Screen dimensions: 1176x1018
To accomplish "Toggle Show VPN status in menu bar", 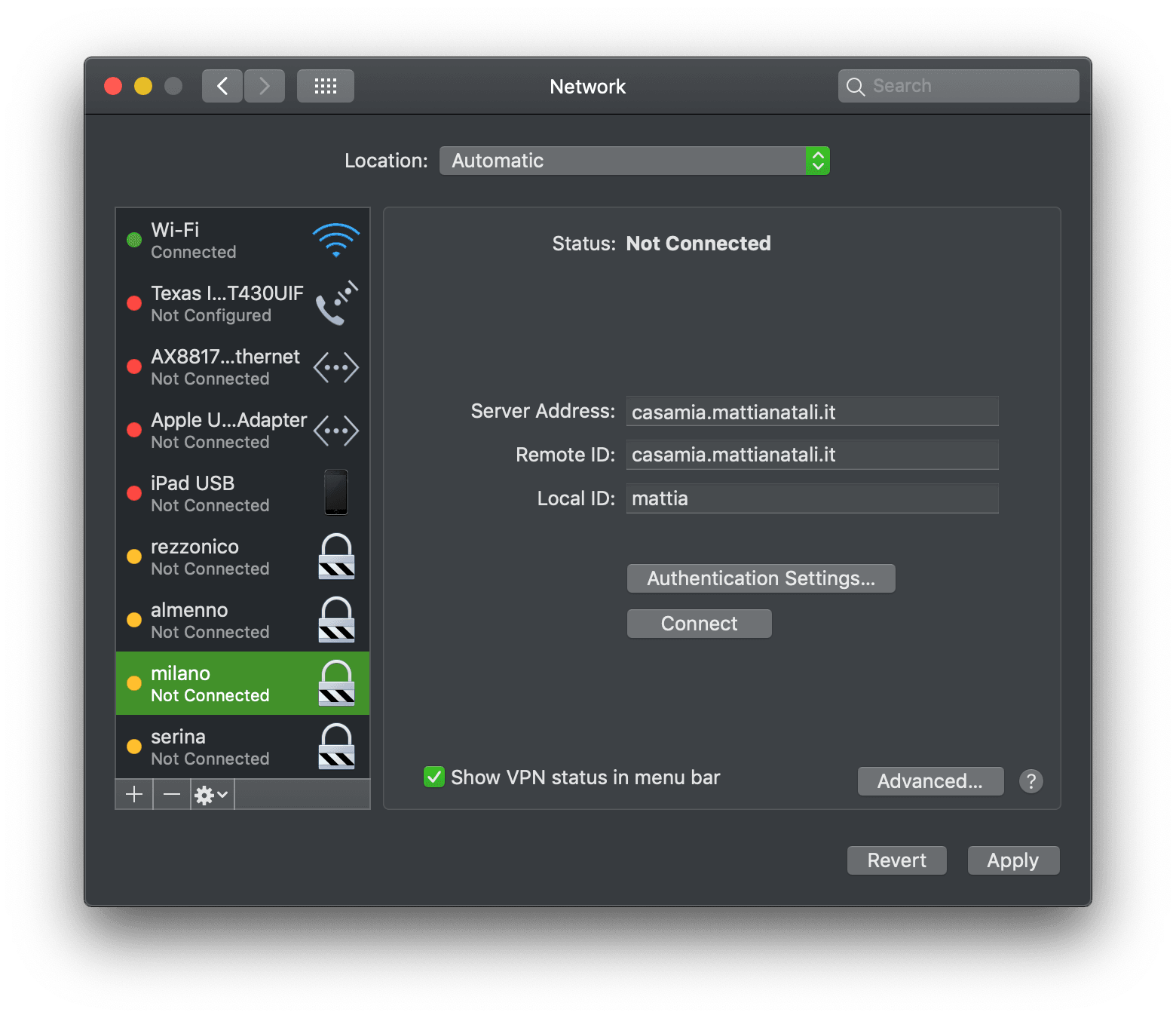I will (x=433, y=777).
